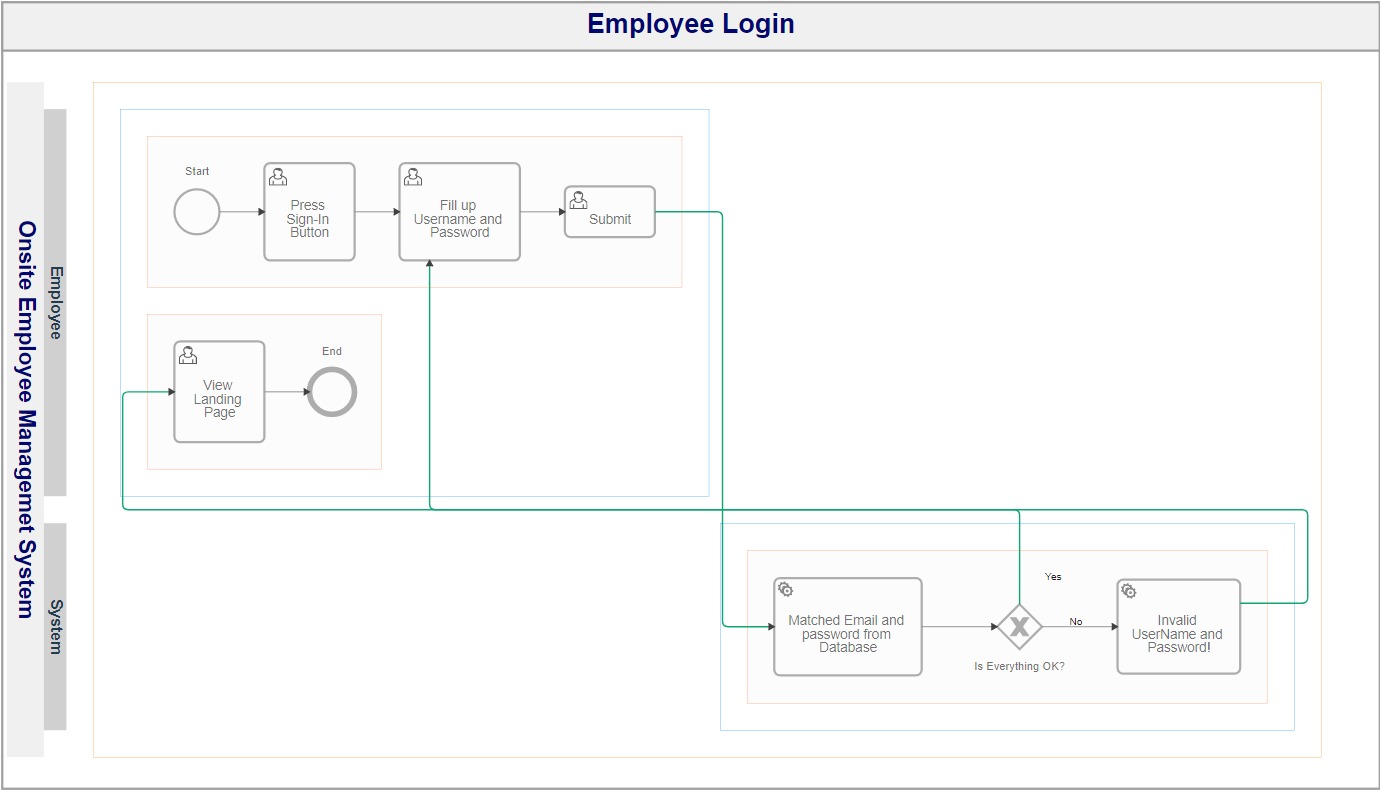Click gear icon on Matched Email task
The width and height of the screenshot is (1380, 790).
pos(786,590)
